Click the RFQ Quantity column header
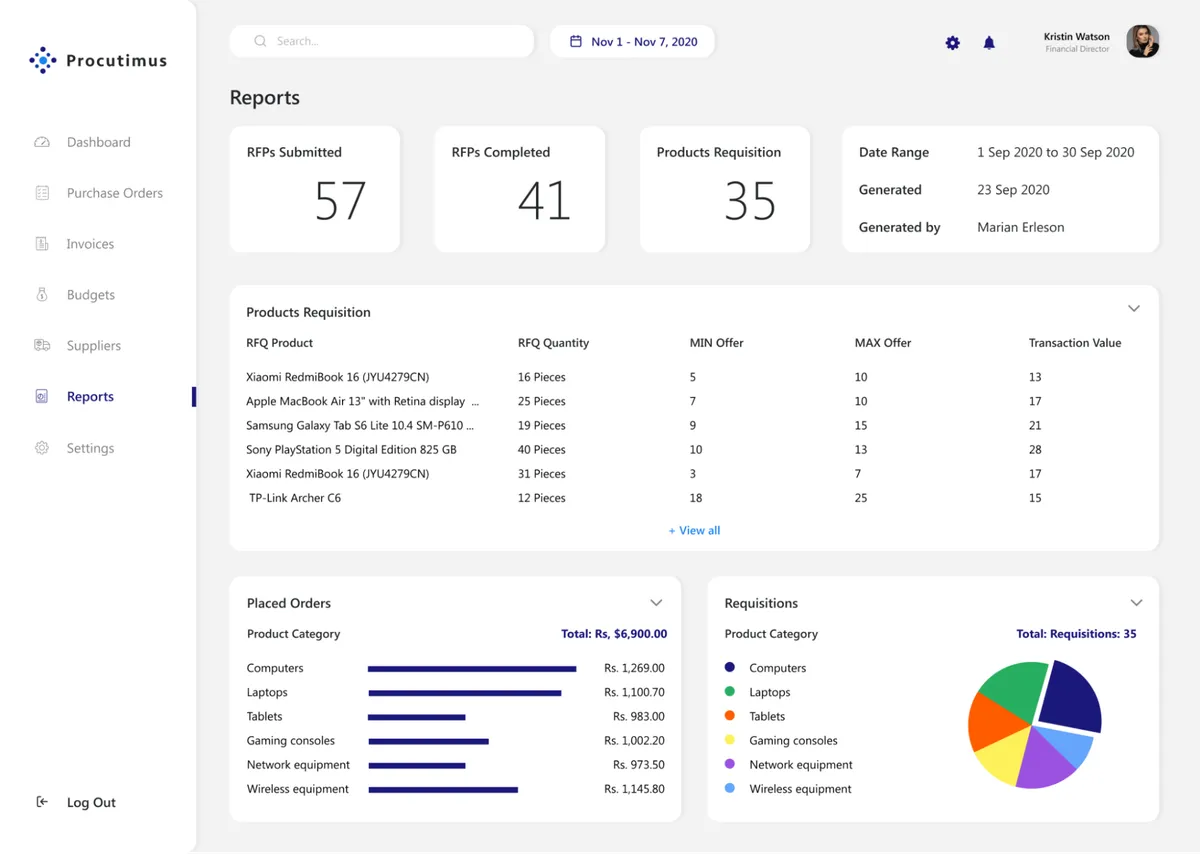 pos(553,343)
